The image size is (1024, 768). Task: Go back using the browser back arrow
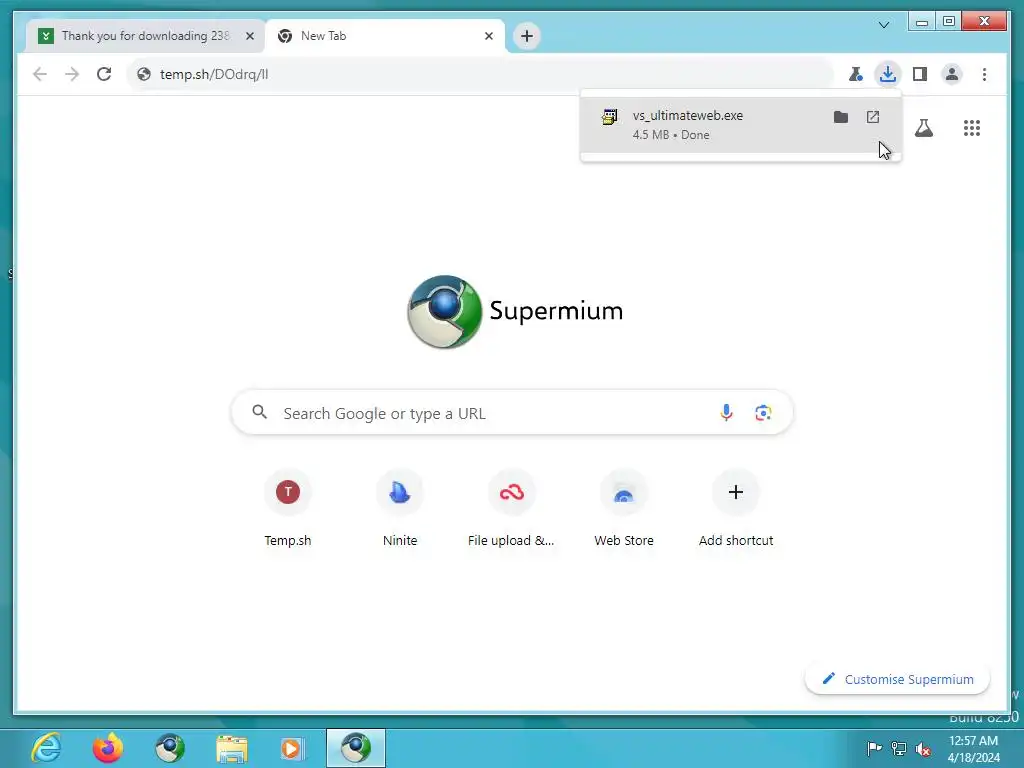pyautogui.click(x=40, y=74)
